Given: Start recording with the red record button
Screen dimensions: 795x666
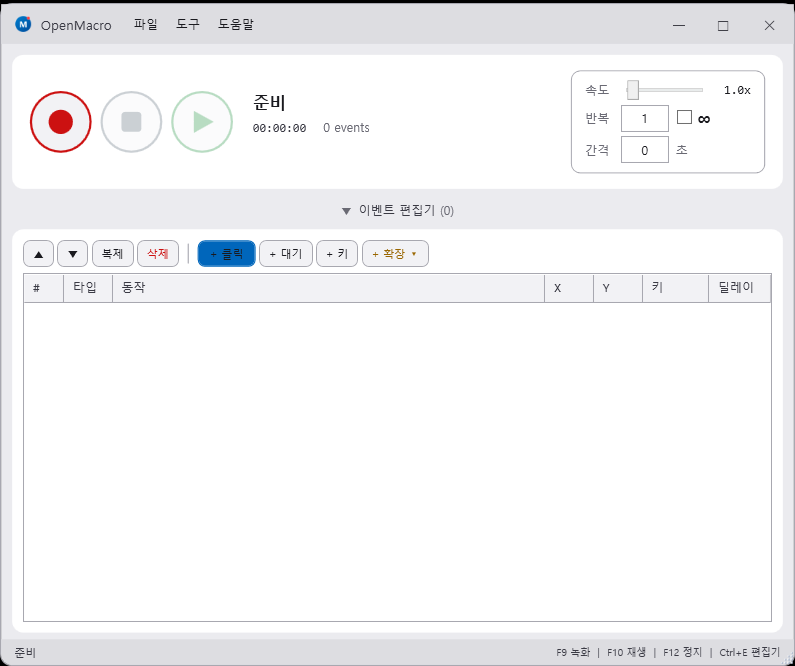Looking at the screenshot, I should (61, 122).
